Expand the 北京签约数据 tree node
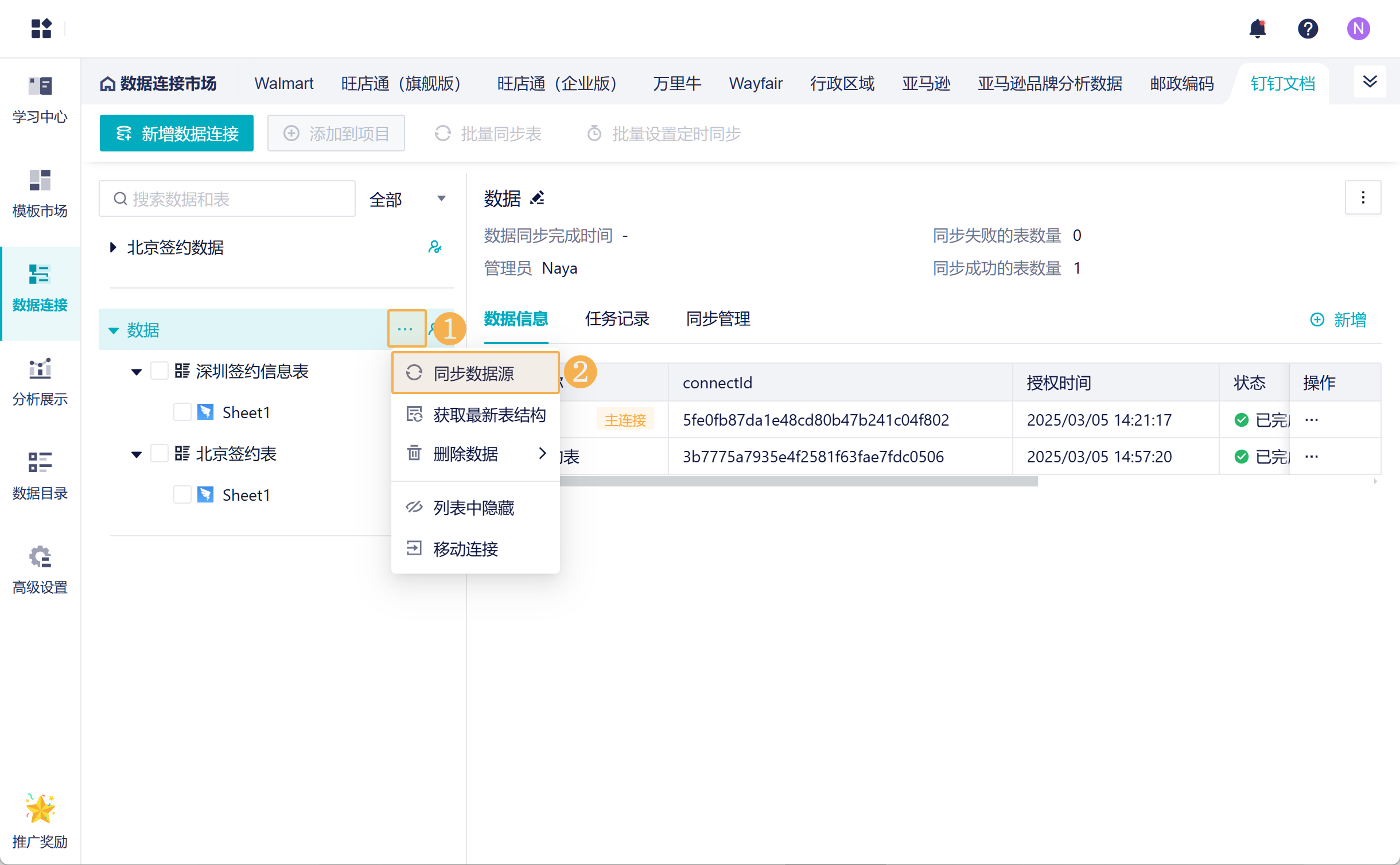The image size is (1400, 865). tap(113, 247)
